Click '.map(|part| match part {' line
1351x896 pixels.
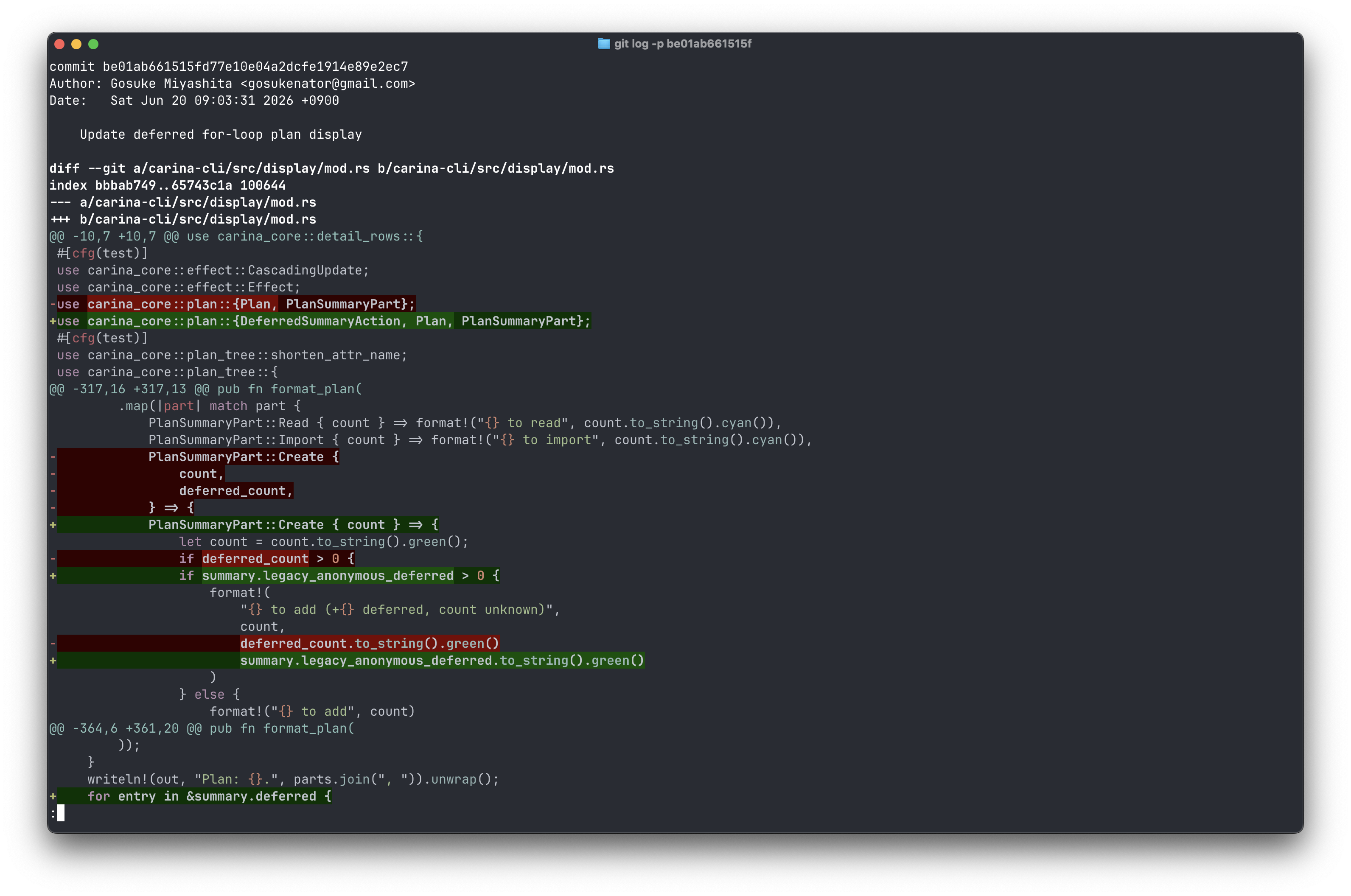pyautogui.click(x=209, y=406)
